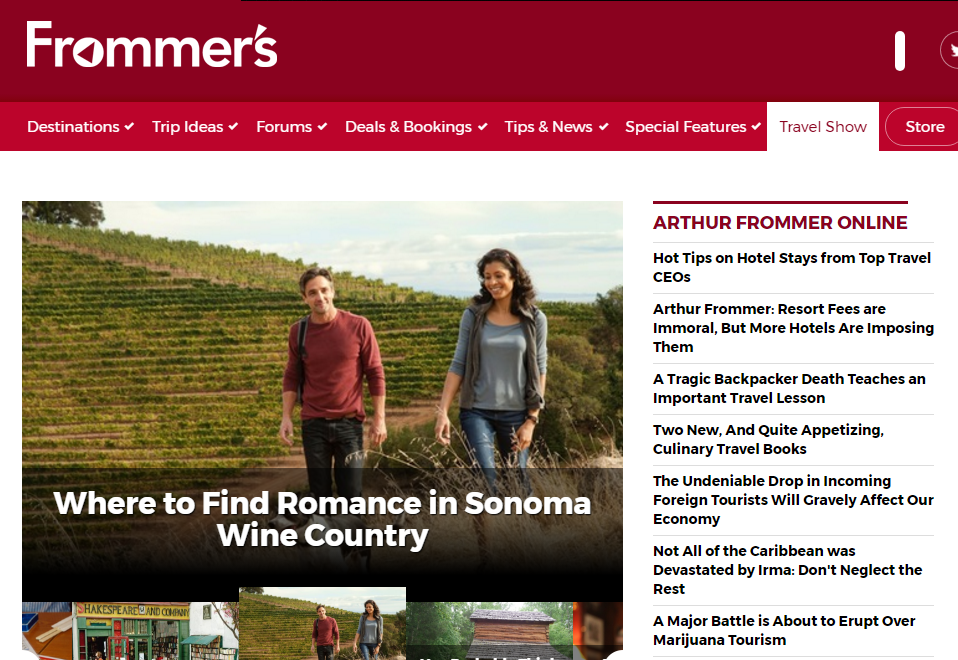This screenshot has width=958, height=660.
Task: Click the Frommer's logo
Action: [150, 47]
